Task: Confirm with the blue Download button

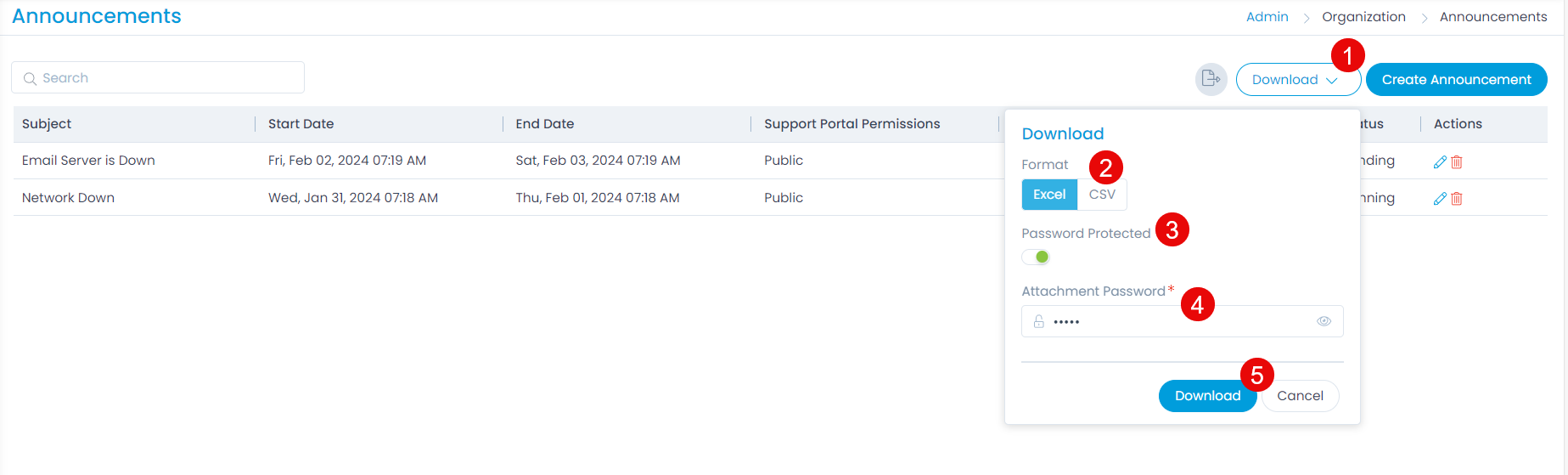Action: 1206,396
